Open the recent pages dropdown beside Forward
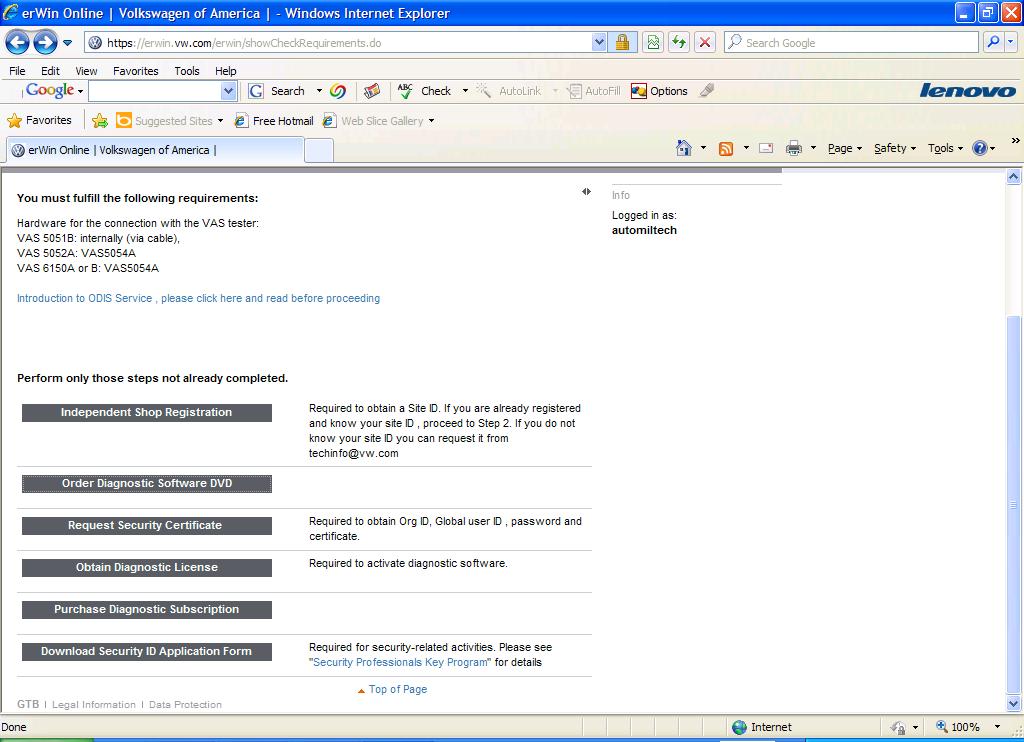The height and width of the screenshot is (742, 1024). click(x=68, y=43)
